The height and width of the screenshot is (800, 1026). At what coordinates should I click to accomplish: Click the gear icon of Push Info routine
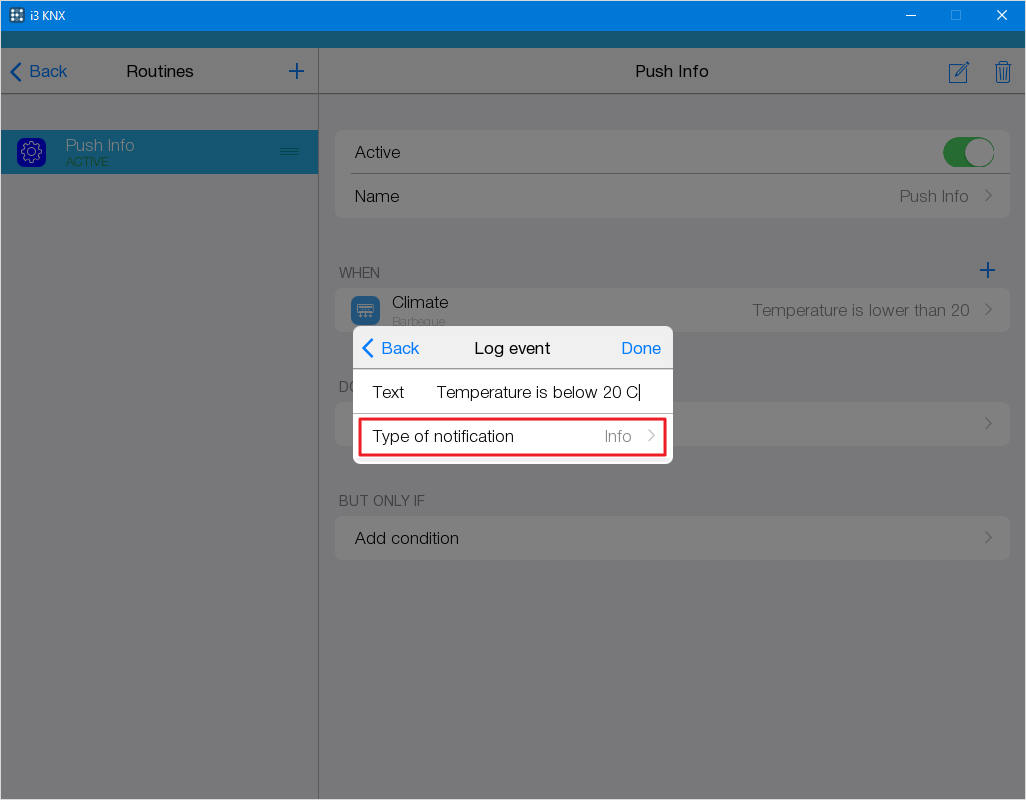[x=32, y=152]
